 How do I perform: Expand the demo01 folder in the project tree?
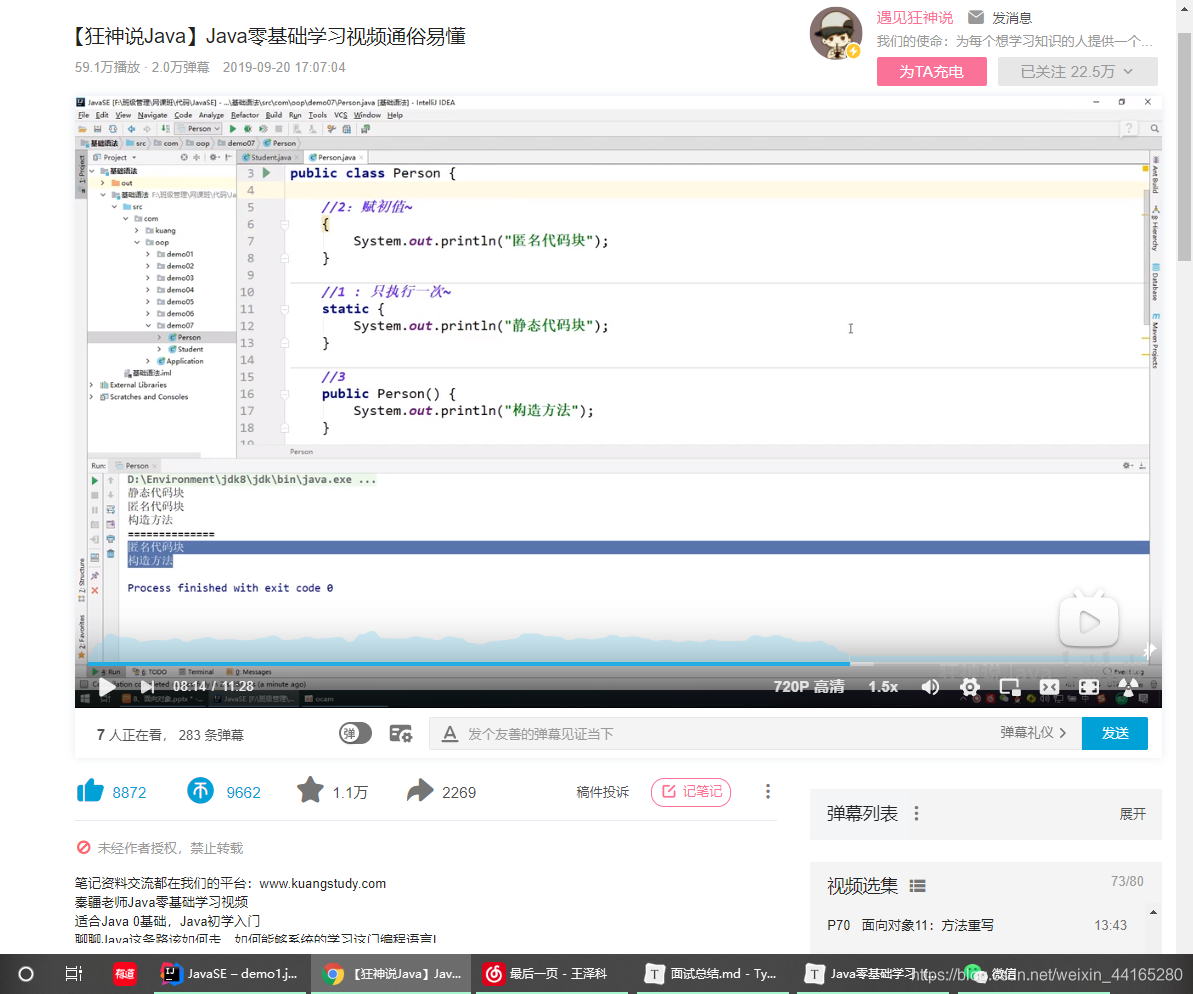click(x=148, y=254)
